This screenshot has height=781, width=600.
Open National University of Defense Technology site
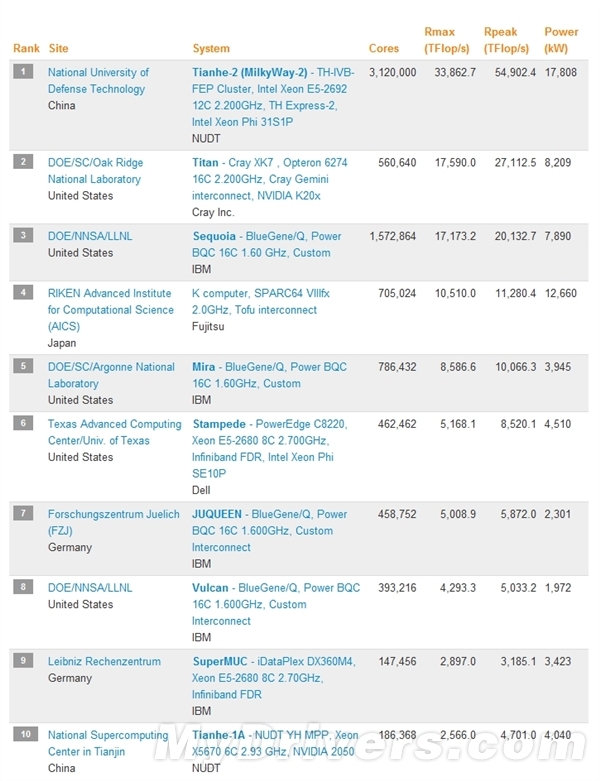coord(98,80)
